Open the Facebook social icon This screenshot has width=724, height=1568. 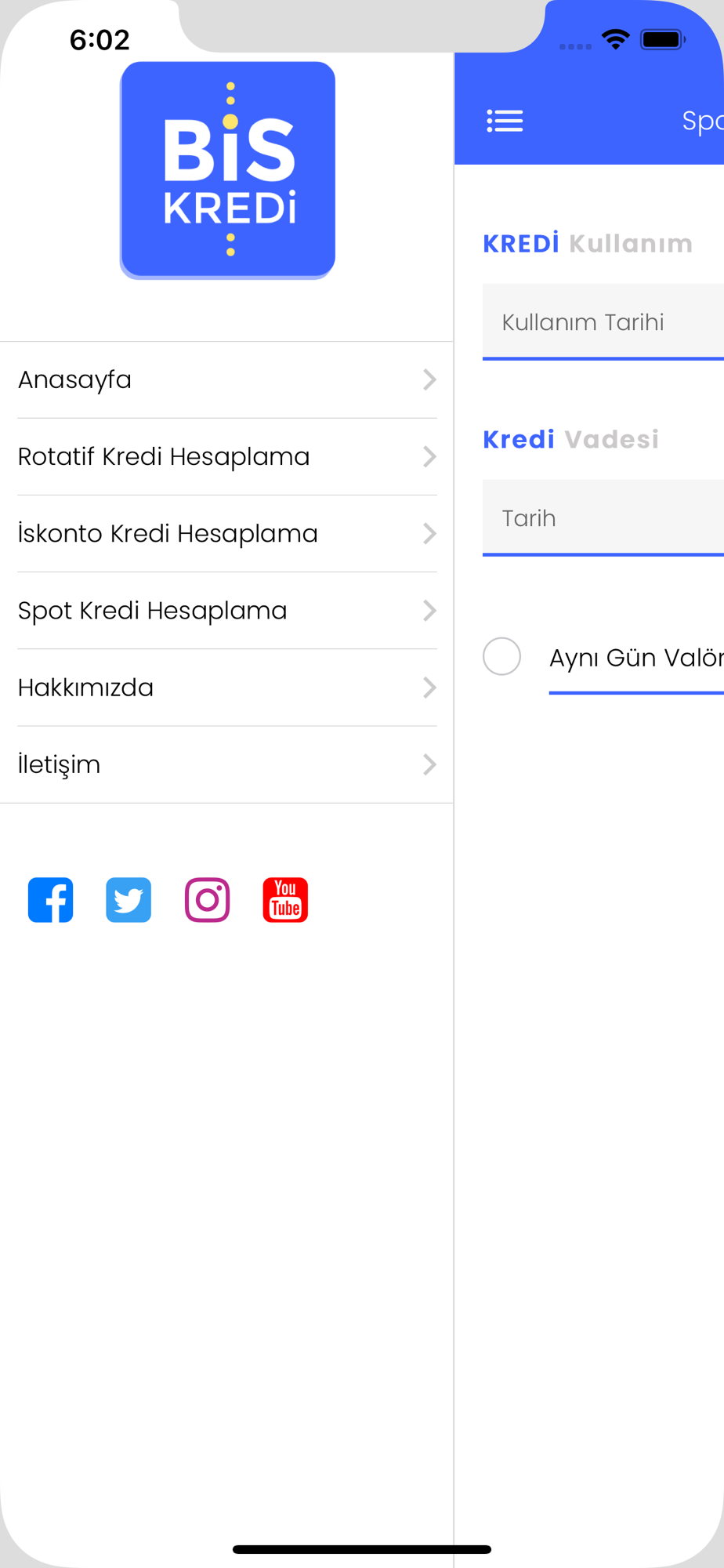tap(51, 900)
